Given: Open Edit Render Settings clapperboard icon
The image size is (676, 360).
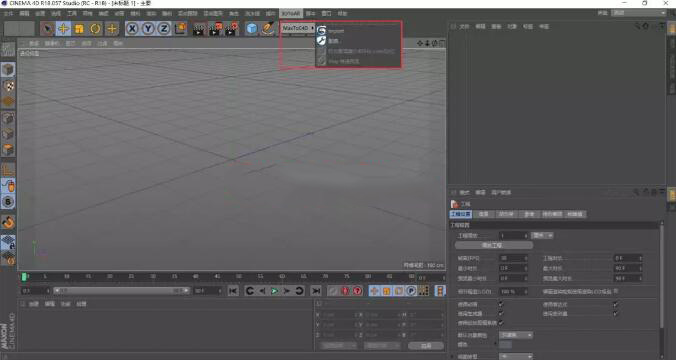Looking at the screenshot, I should [x=231, y=29].
